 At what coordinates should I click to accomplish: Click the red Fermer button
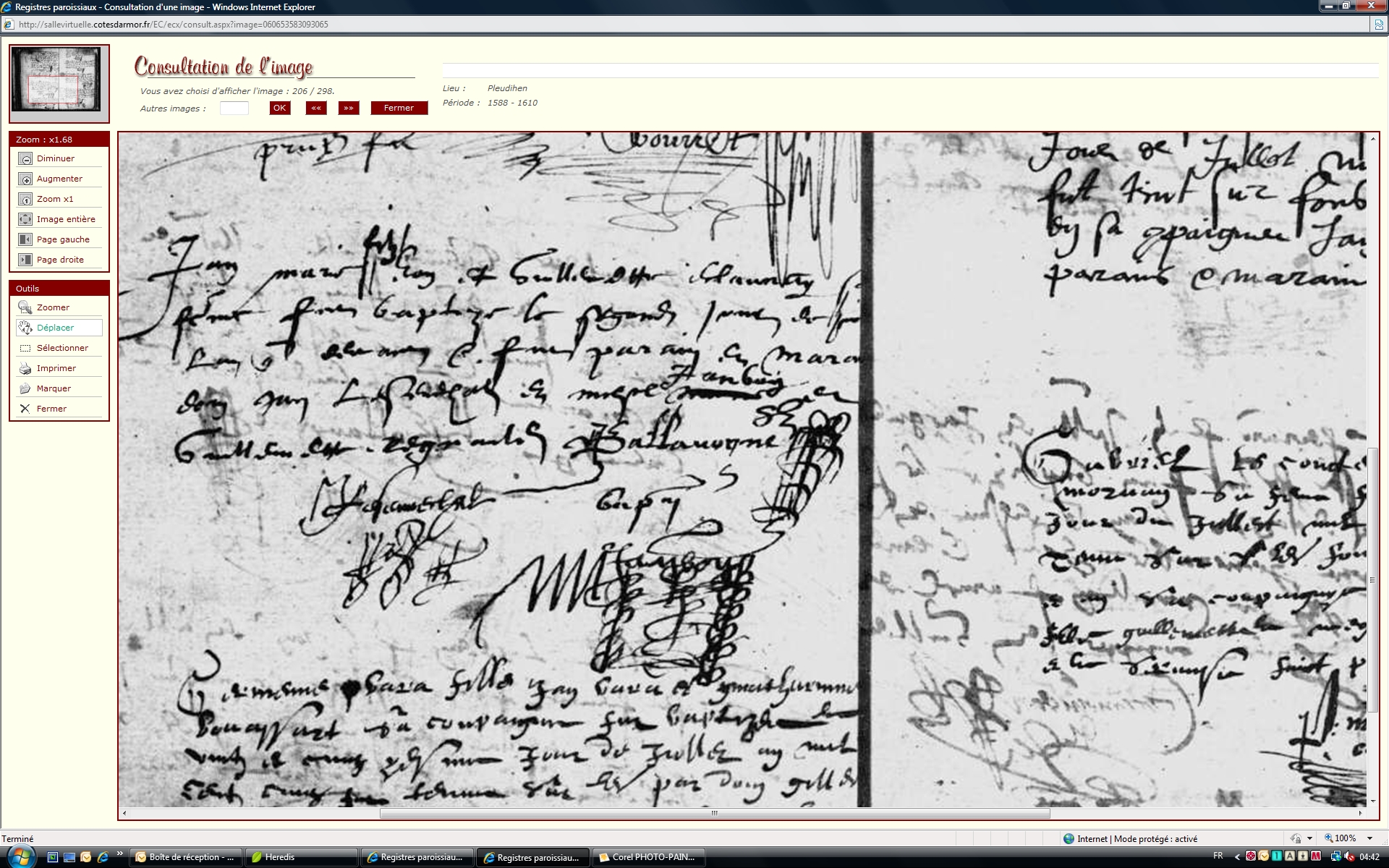399,109
